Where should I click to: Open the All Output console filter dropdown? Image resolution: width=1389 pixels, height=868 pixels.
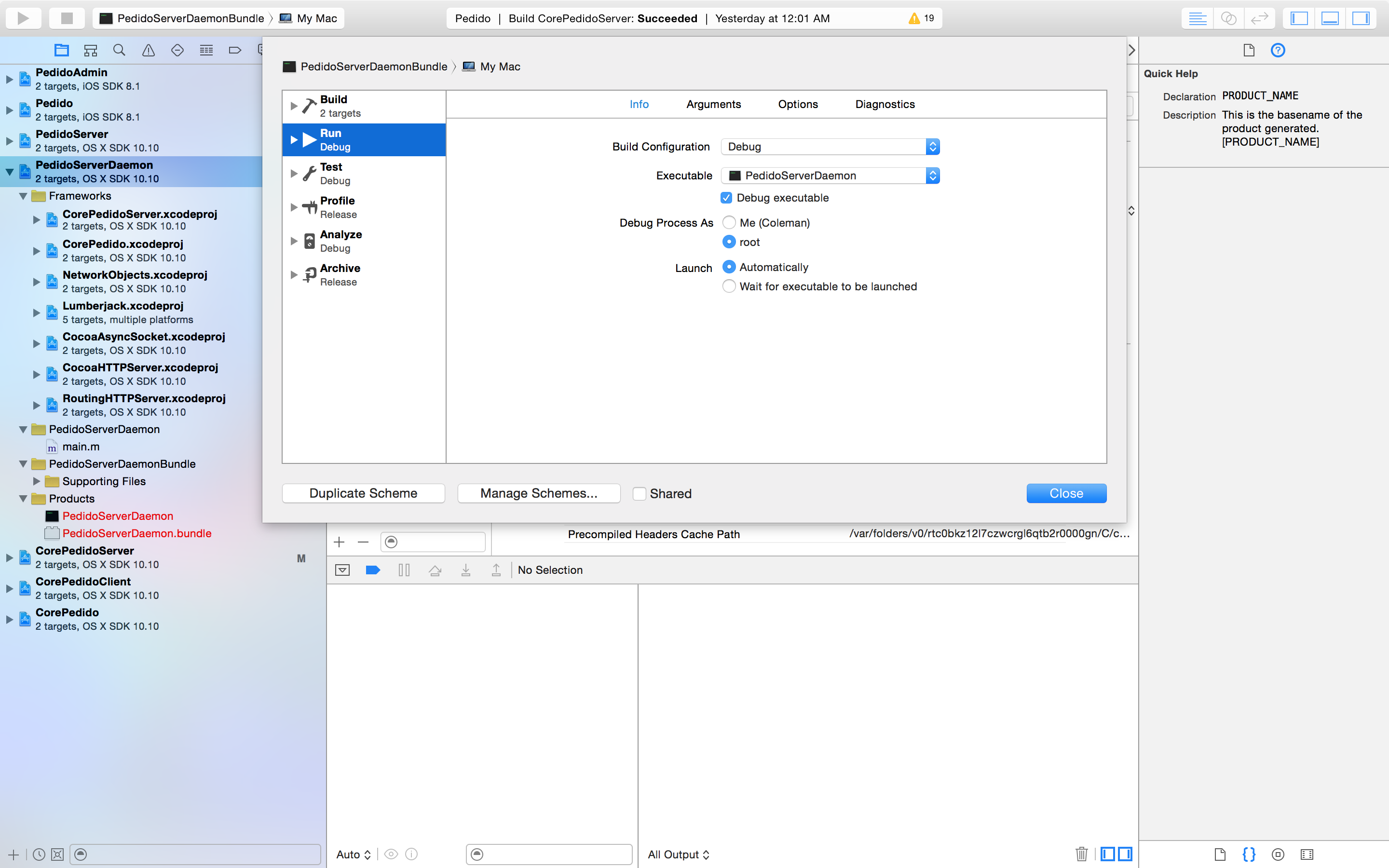[x=679, y=854]
